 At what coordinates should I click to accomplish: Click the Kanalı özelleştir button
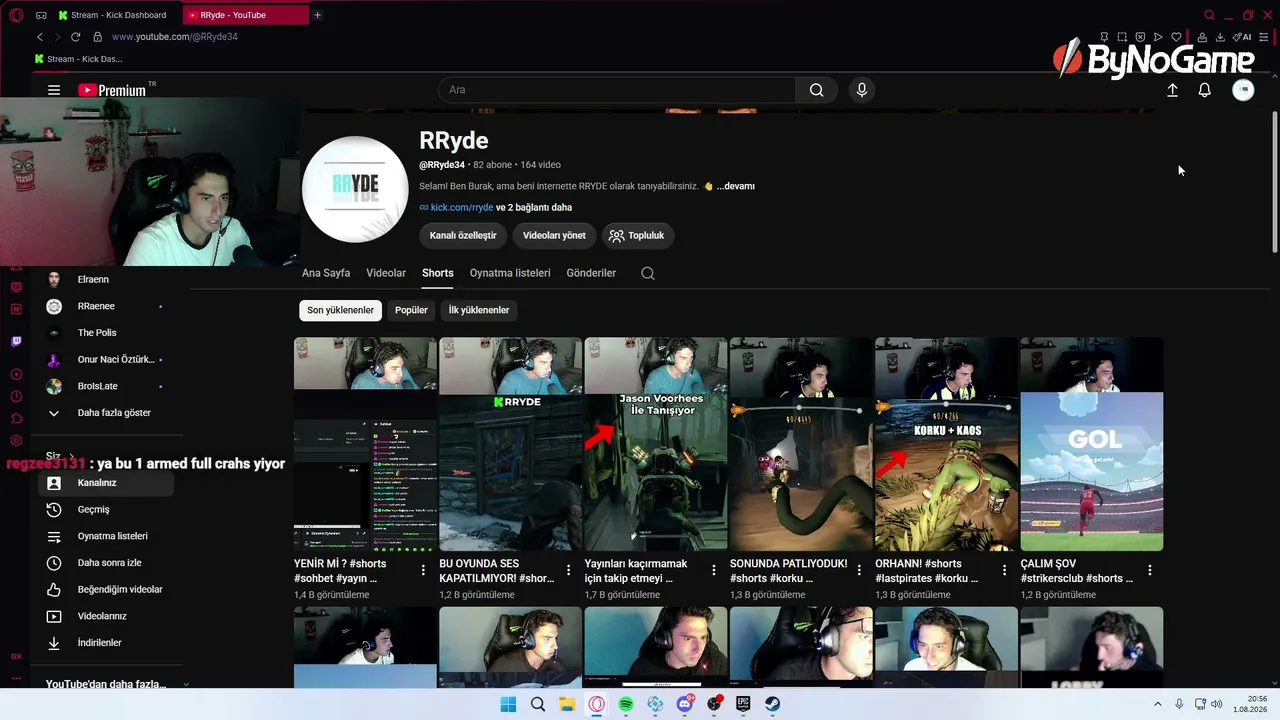pyautogui.click(x=463, y=236)
